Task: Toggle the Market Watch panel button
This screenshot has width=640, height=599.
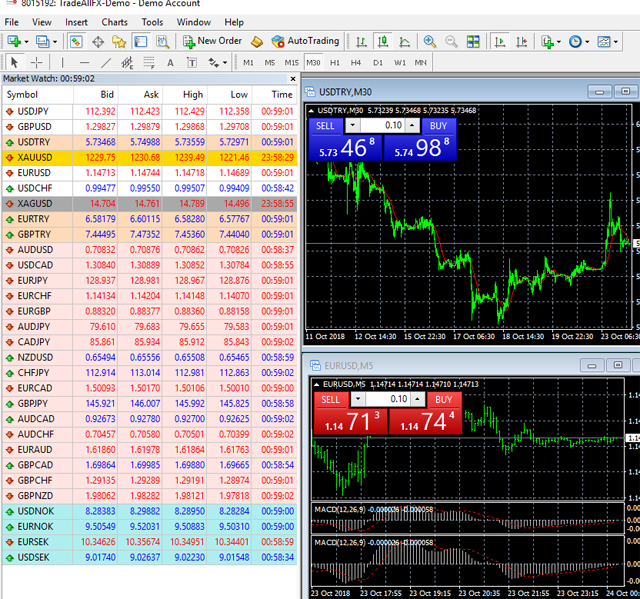Action: coord(76,42)
